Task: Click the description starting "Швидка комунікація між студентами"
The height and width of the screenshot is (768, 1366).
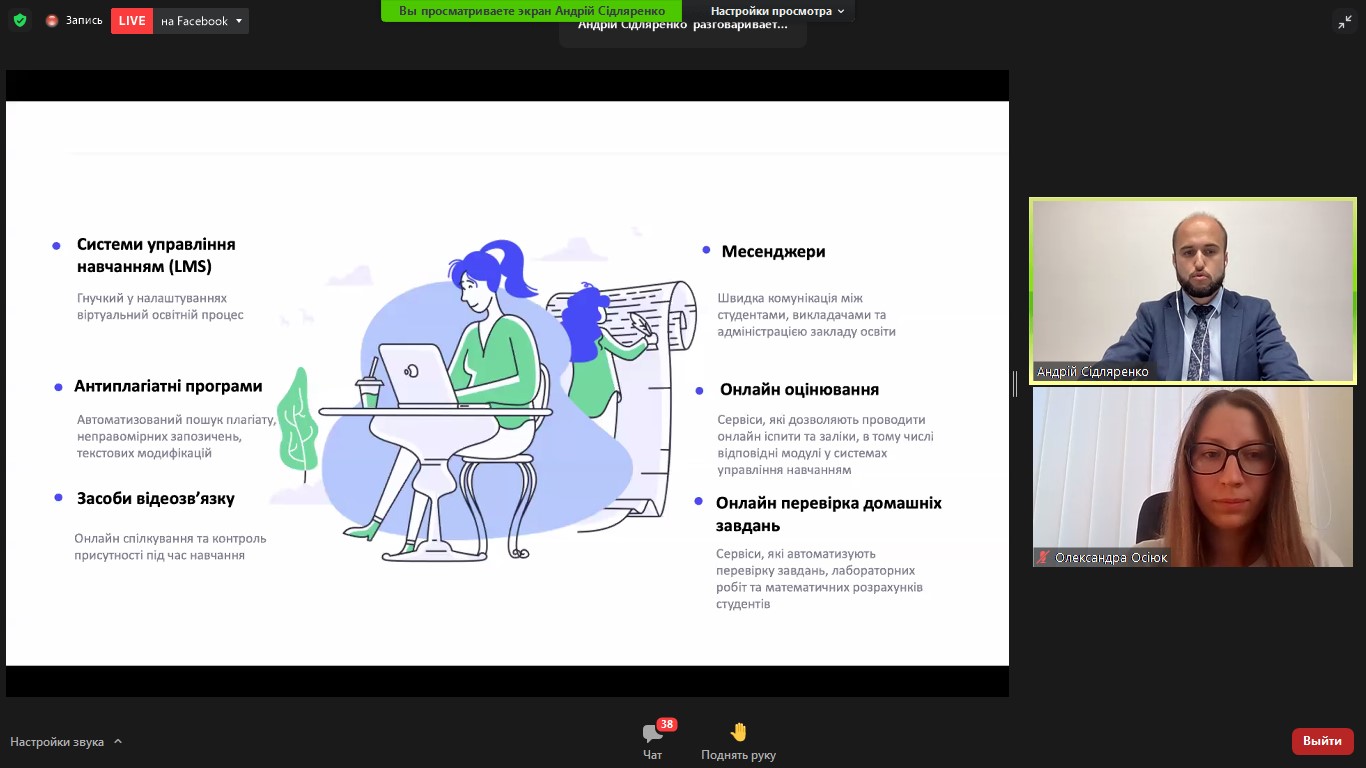Action: 806,314
